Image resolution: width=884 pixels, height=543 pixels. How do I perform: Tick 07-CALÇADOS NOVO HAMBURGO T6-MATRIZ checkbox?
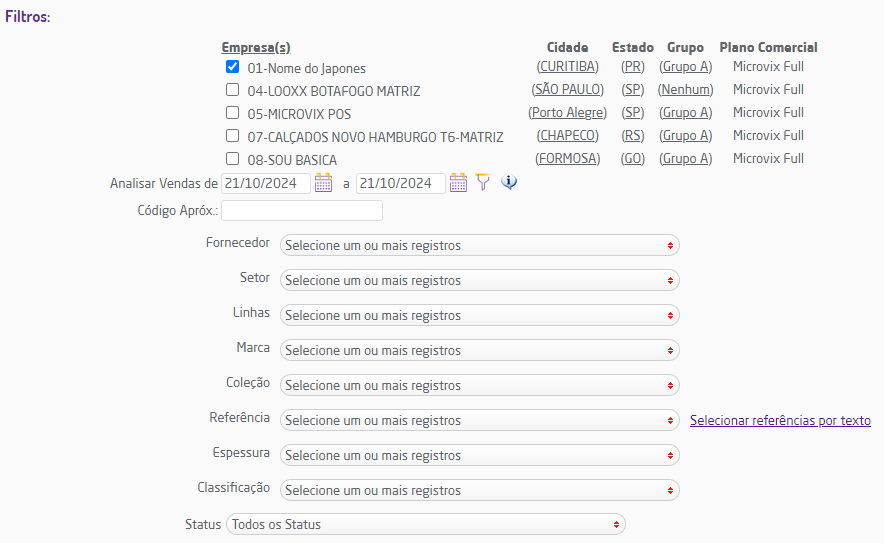233,136
